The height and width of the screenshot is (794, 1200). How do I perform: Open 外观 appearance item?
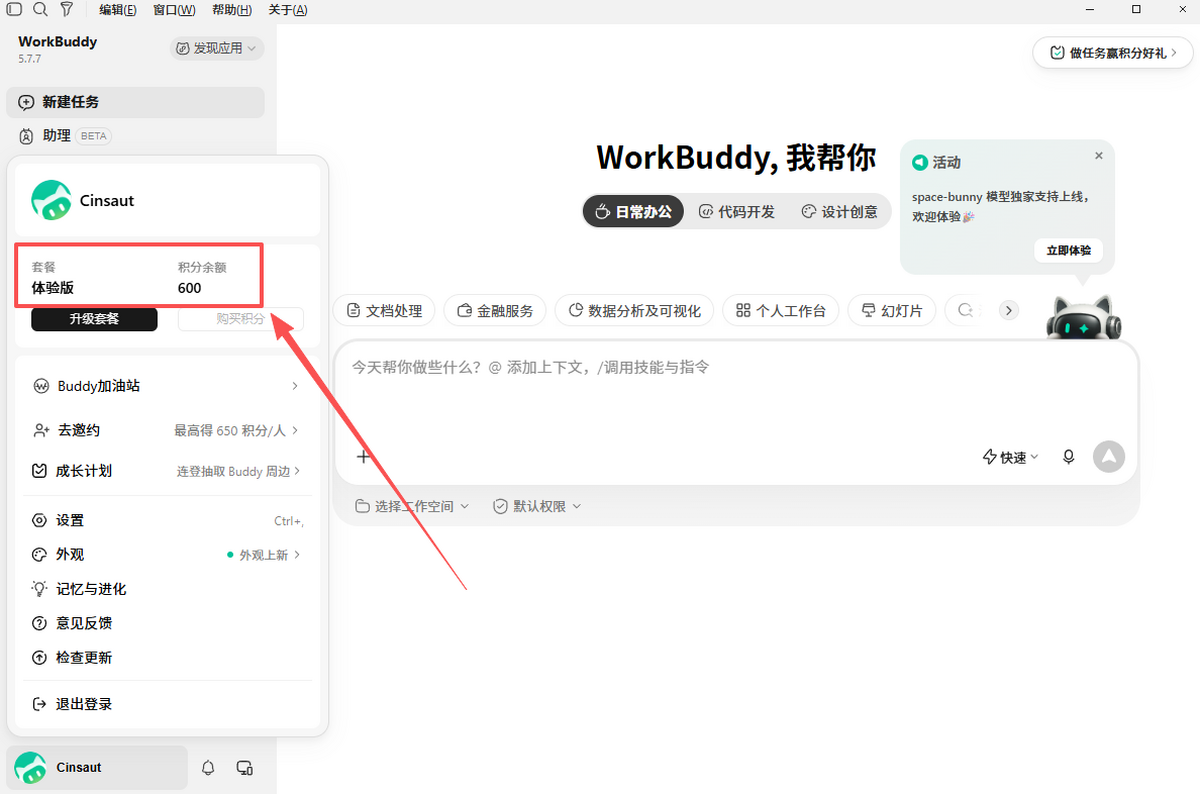coord(167,555)
